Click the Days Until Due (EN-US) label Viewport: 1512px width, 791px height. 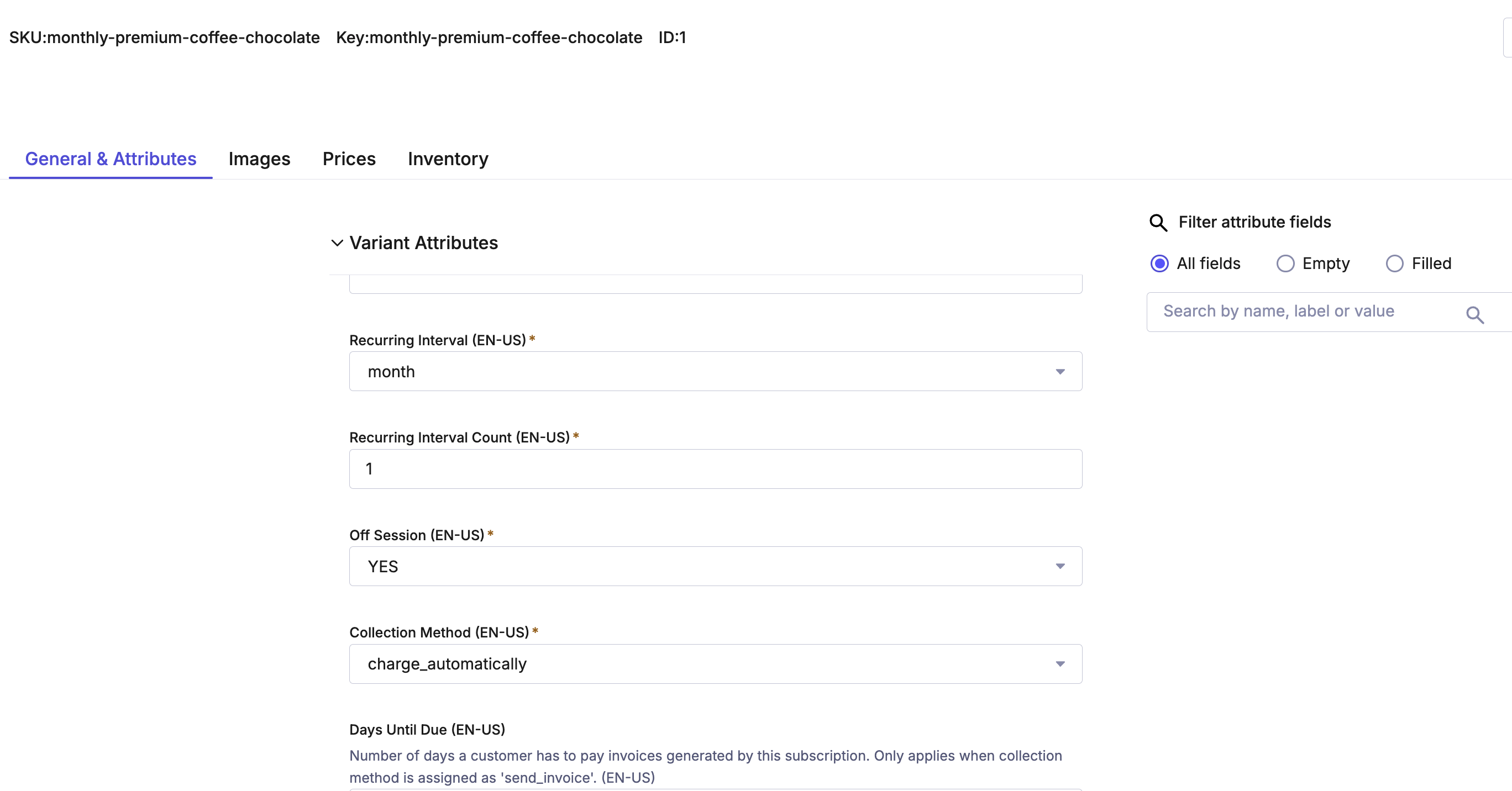pos(427,729)
